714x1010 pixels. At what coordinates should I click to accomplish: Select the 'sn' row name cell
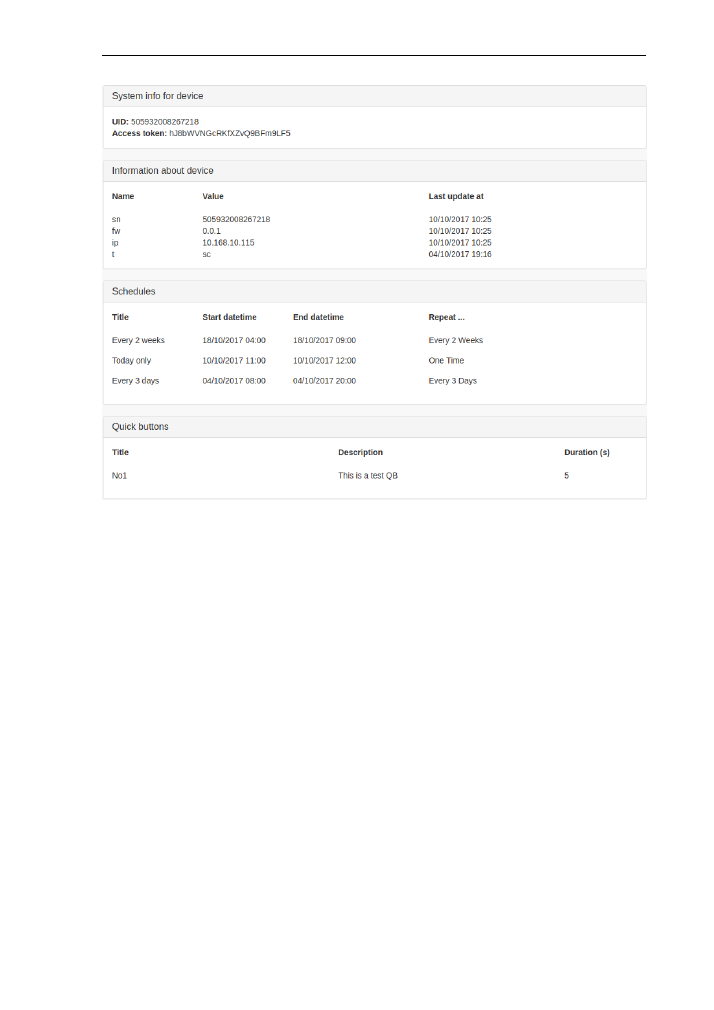point(116,218)
